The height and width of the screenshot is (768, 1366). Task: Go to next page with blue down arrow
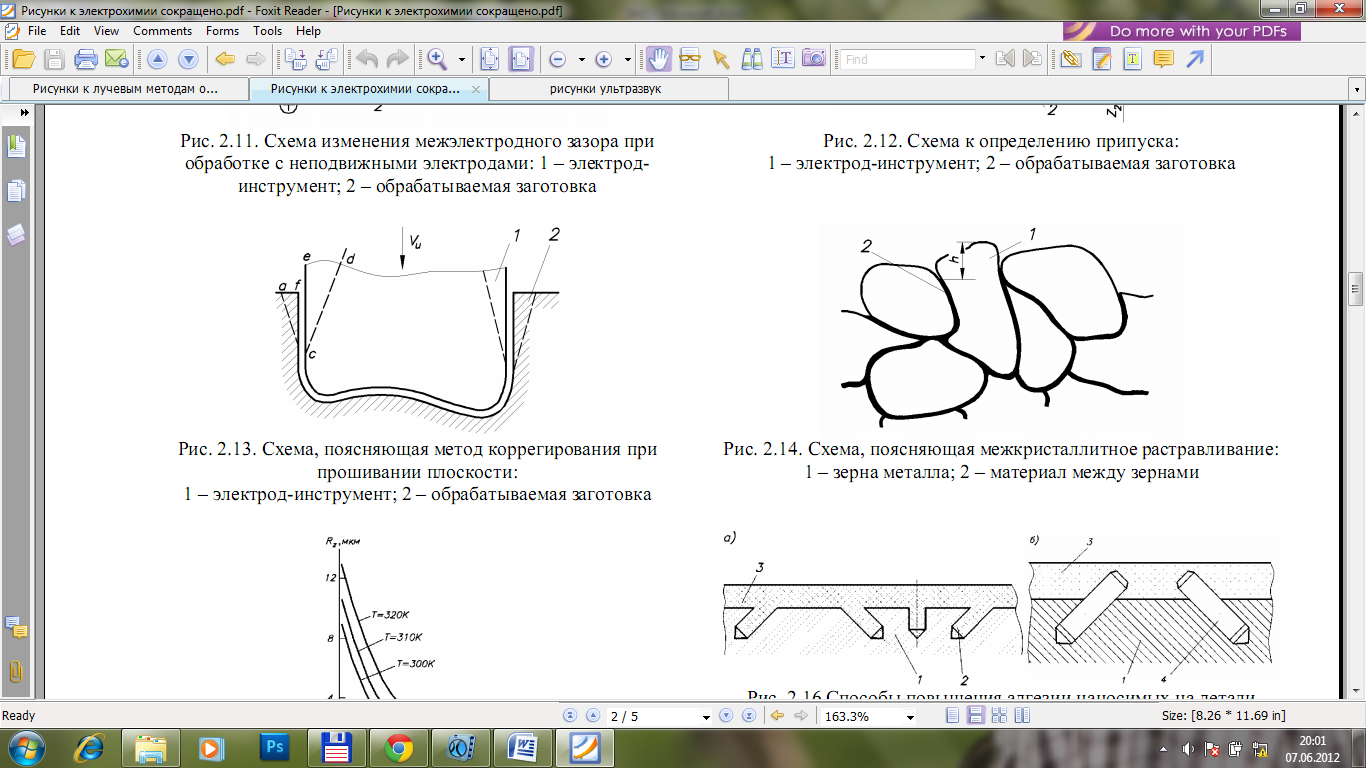[x=187, y=59]
